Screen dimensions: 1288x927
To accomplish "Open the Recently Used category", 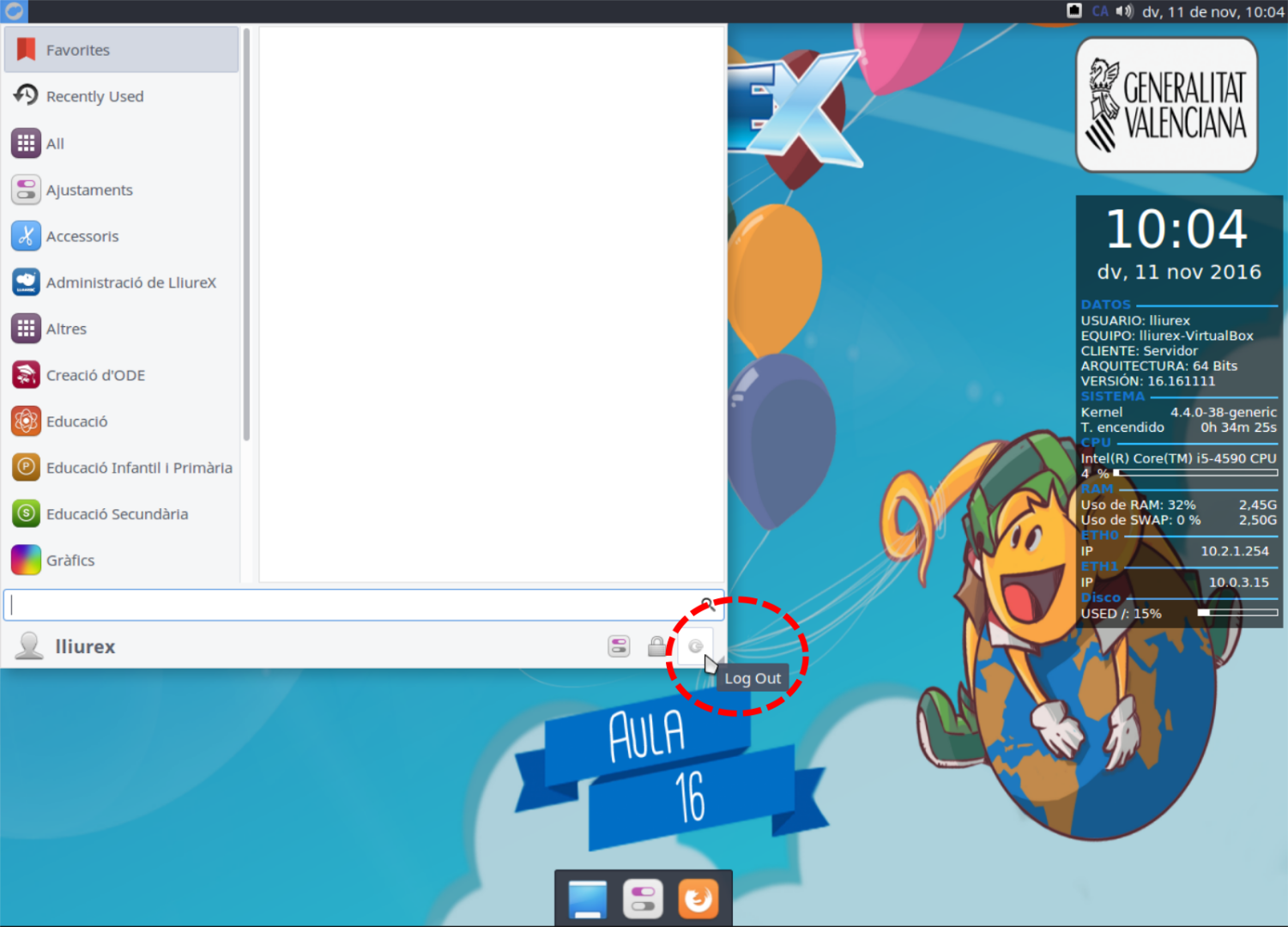I will click(x=121, y=96).
